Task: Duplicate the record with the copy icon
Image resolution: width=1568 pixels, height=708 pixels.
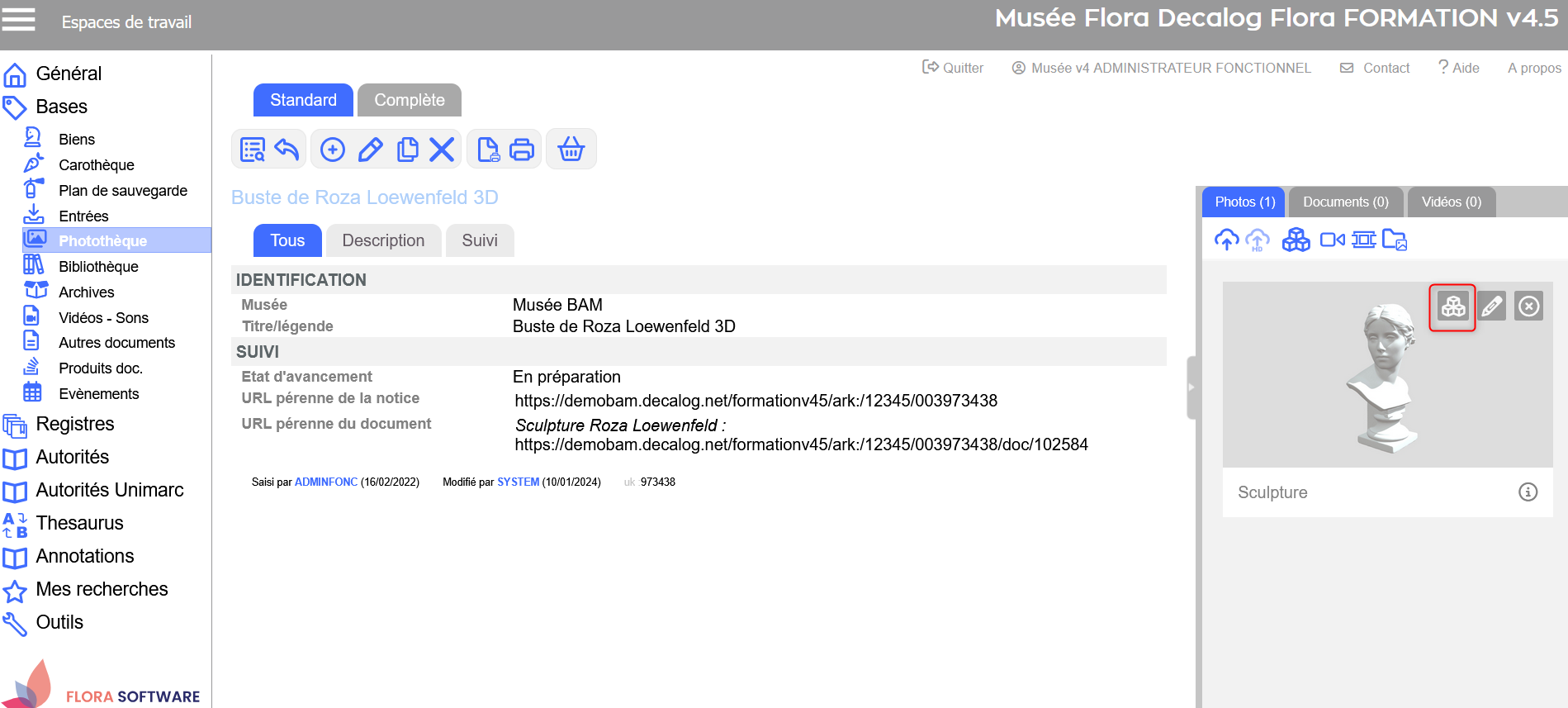Action: (407, 150)
